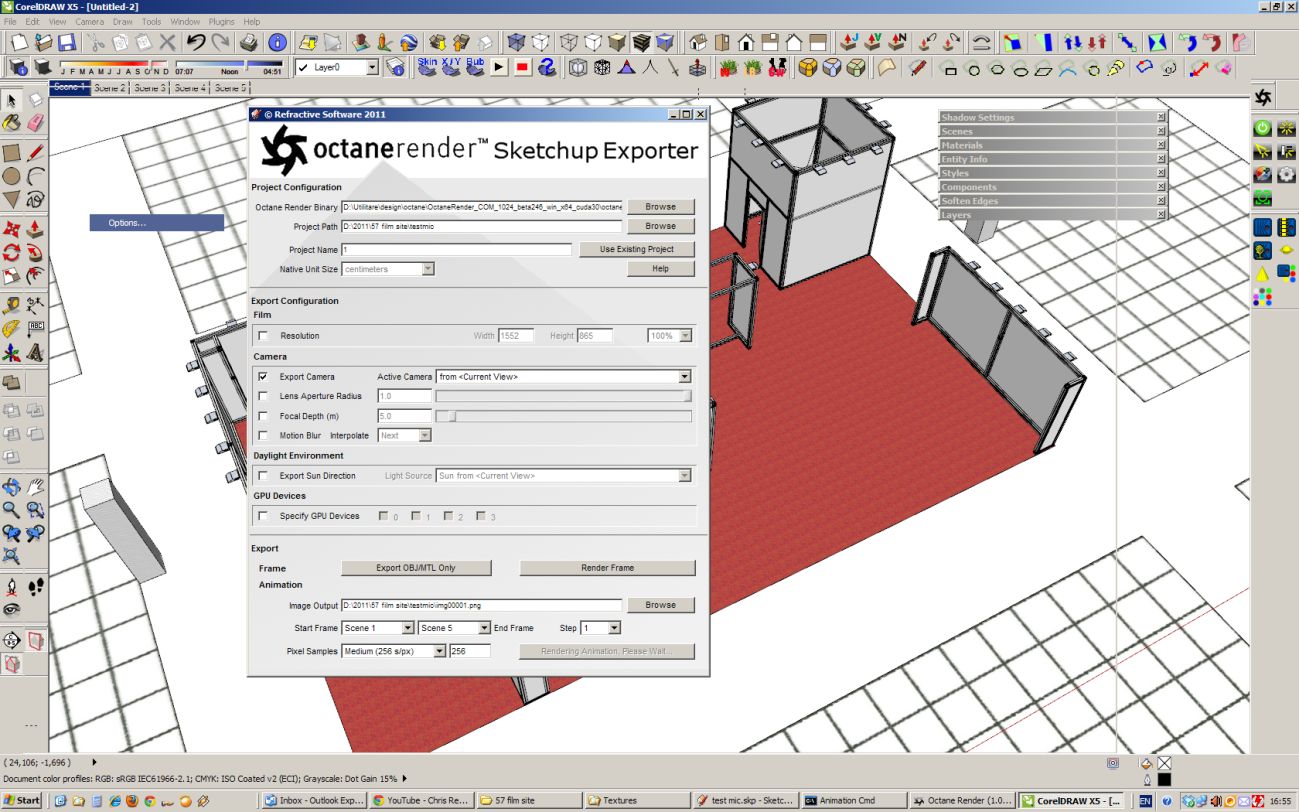The height and width of the screenshot is (812, 1299).
Task: Enable Export Sun Direction checkbox
Action: tap(263, 476)
